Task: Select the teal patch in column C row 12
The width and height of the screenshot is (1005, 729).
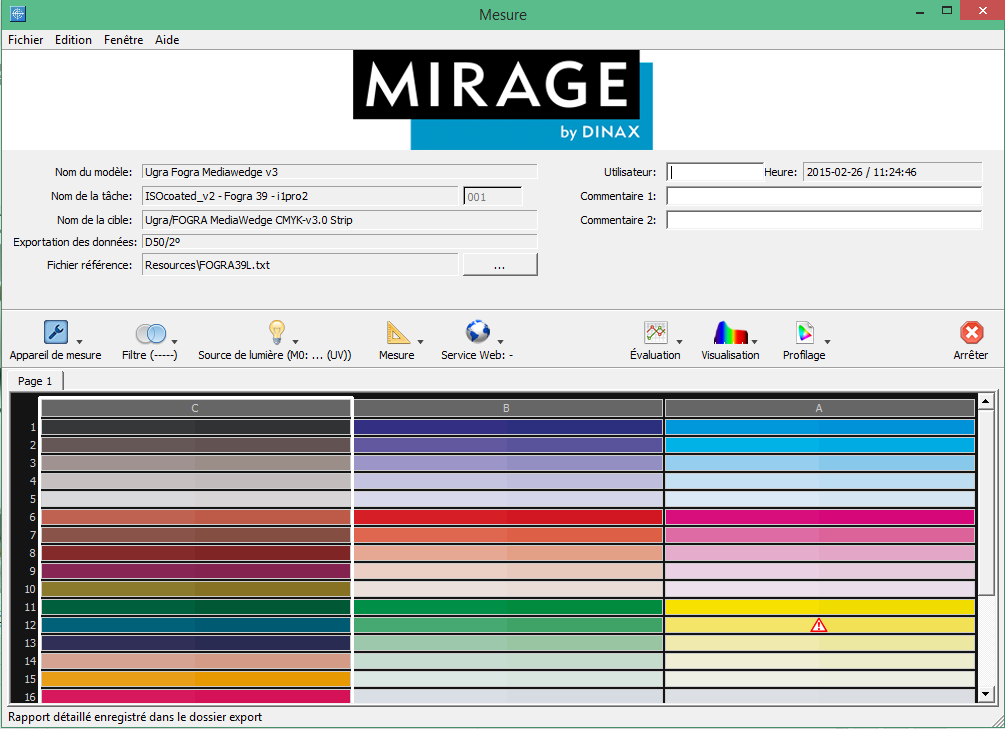Action: pyautogui.click(x=195, y=624)
